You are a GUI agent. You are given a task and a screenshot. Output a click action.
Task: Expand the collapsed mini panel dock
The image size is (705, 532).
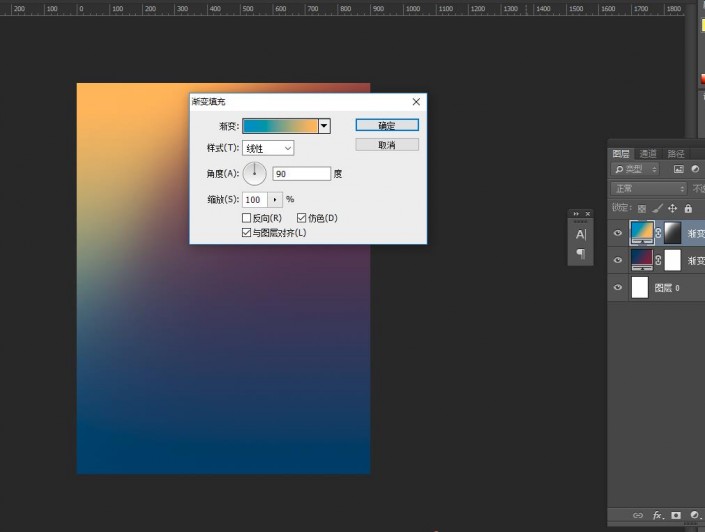576,214
